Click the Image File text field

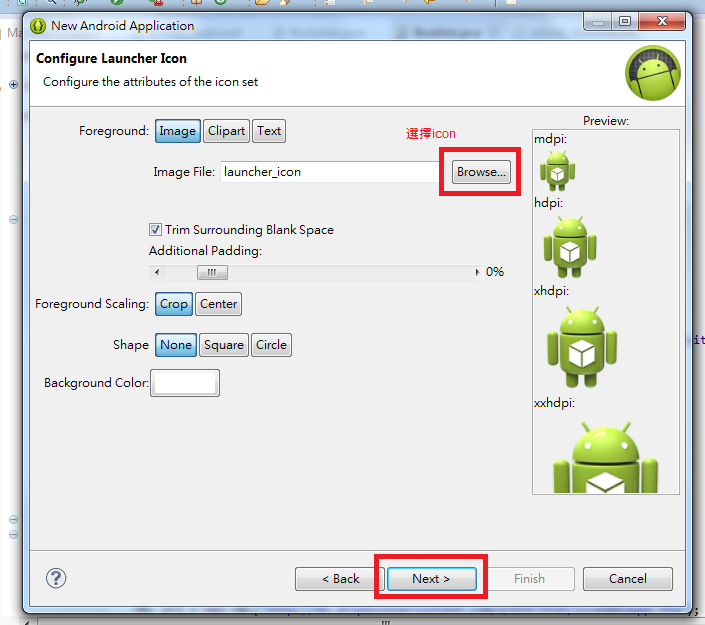(x=332, y=172)
